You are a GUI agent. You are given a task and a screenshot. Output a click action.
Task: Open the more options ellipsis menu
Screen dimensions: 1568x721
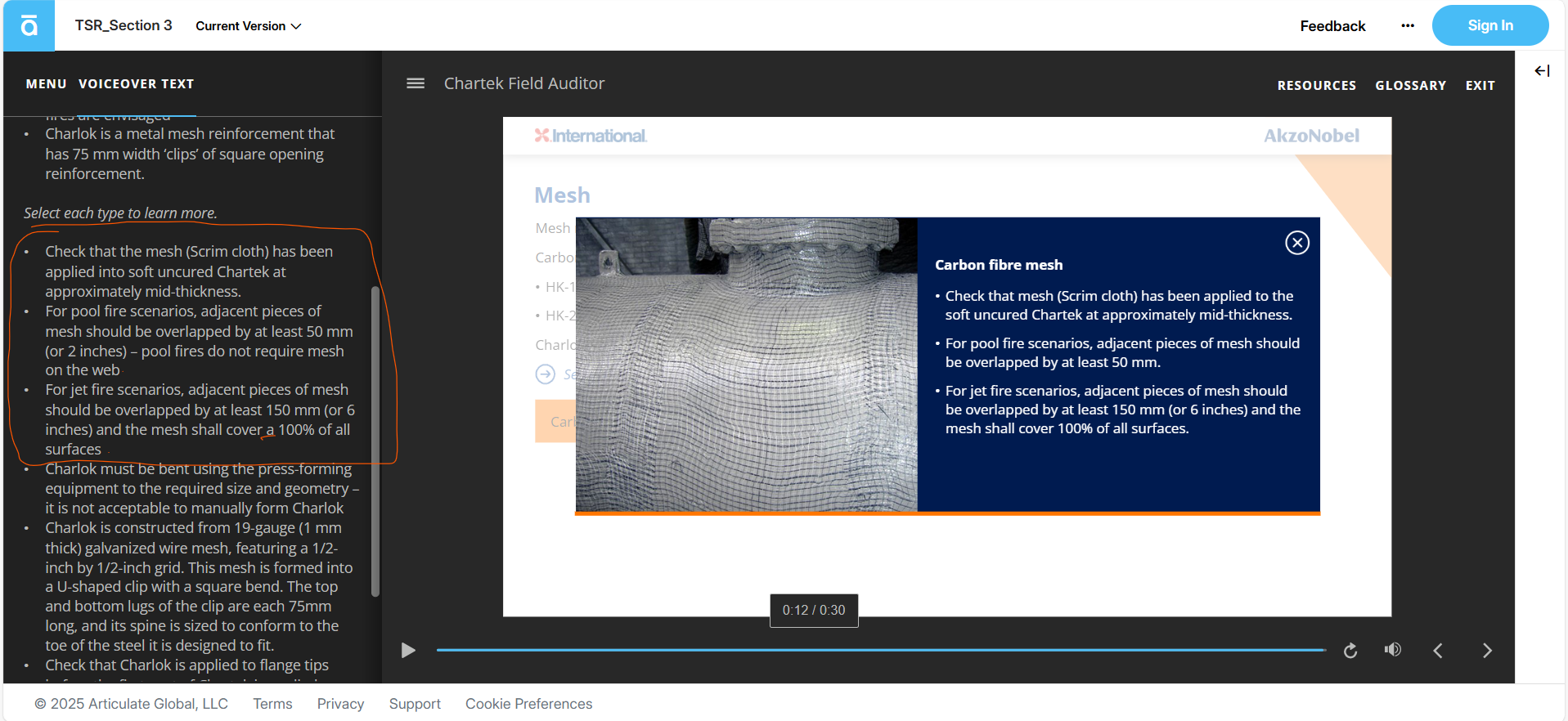[x=1407, y=26]
